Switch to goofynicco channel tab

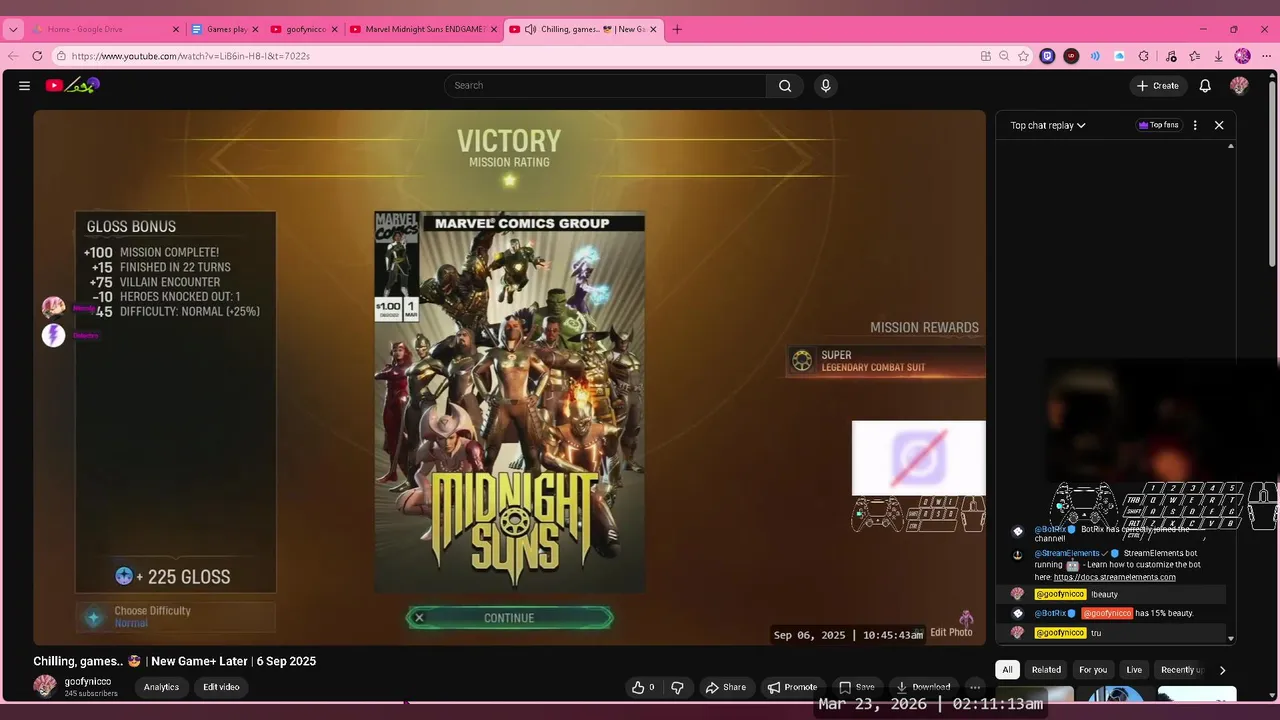pyautogui.click(x=305, y=29)
